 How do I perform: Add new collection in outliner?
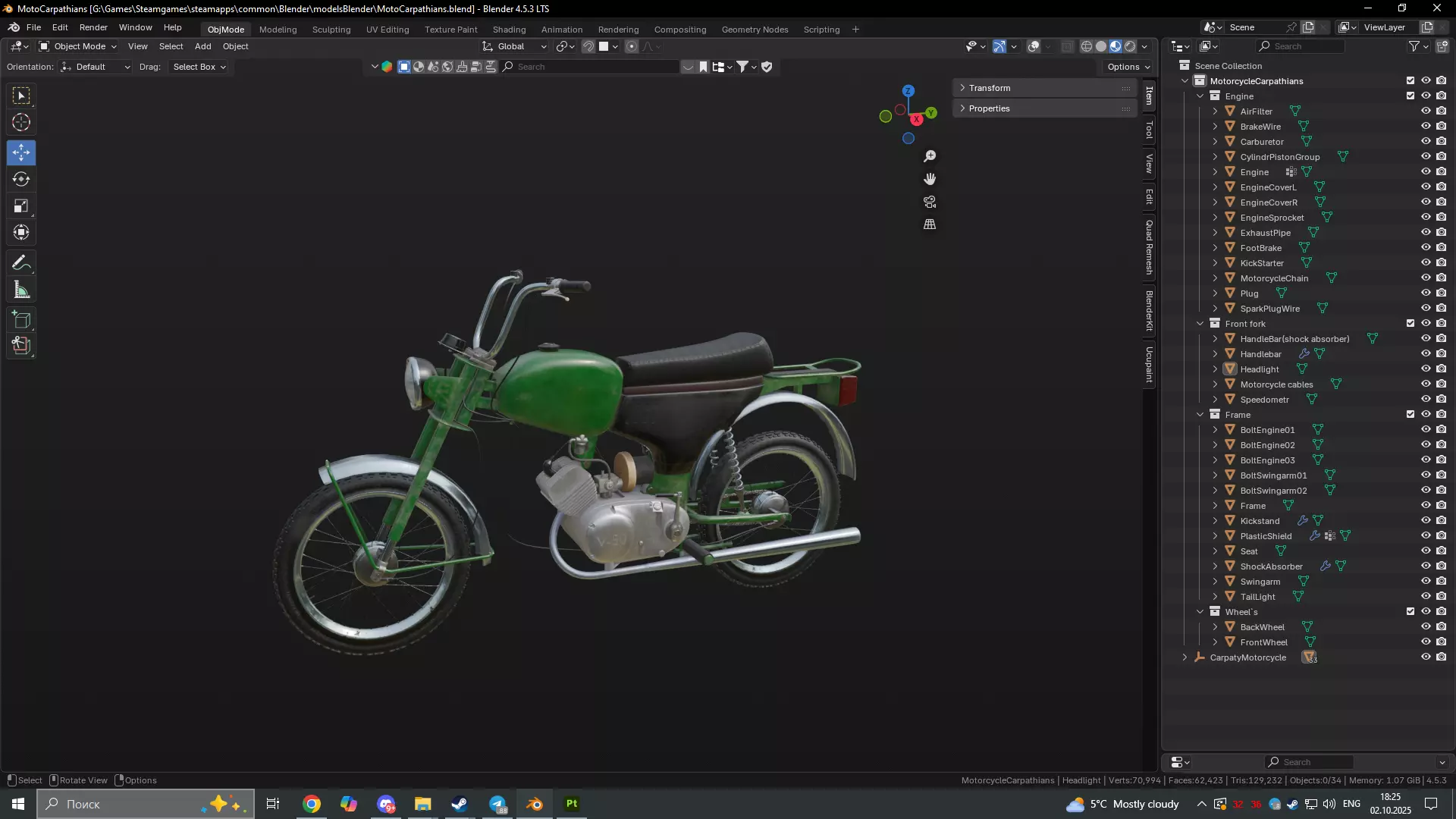1442,46
